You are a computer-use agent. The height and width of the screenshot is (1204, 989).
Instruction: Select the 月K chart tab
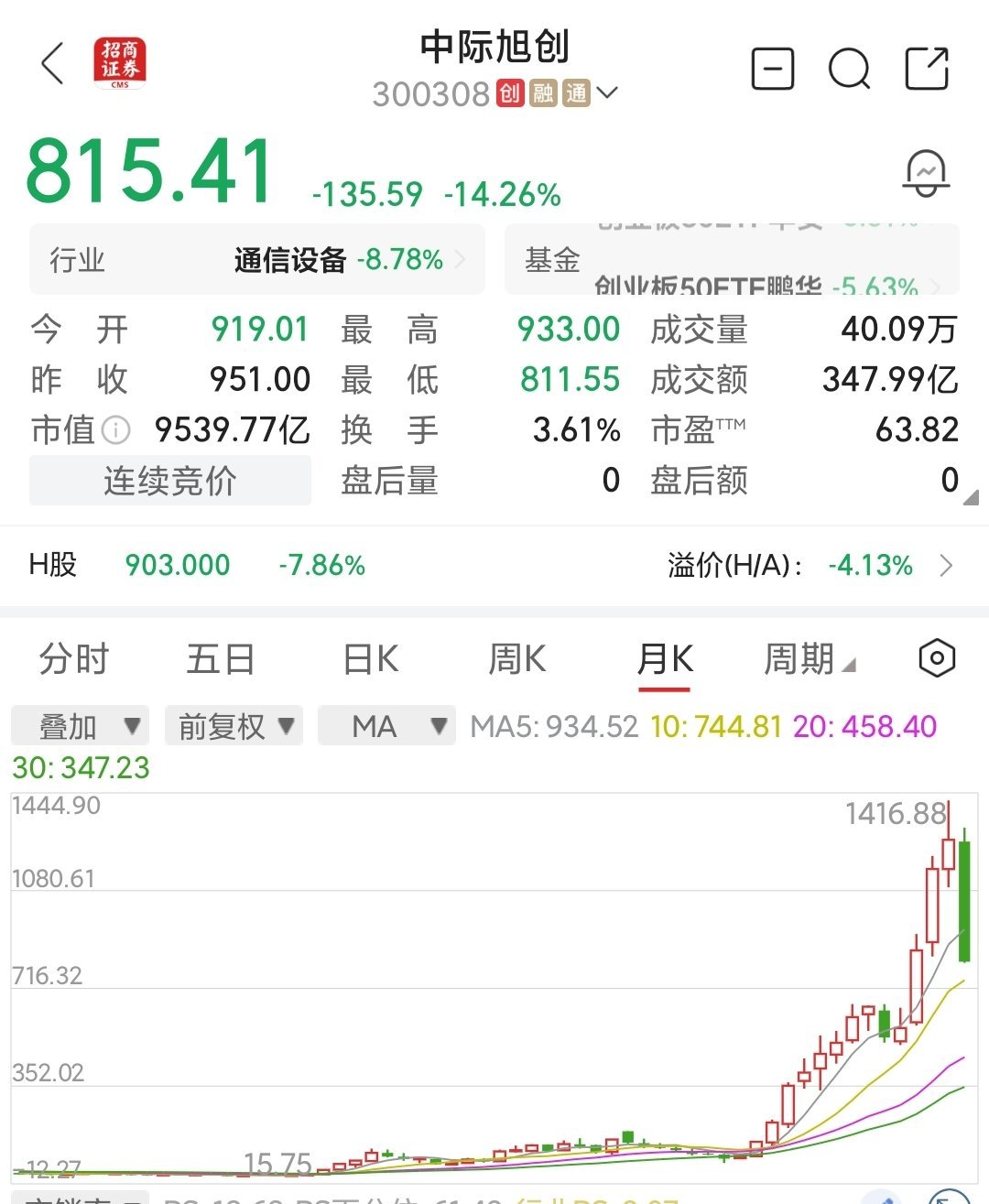click(x=665, y=659)
